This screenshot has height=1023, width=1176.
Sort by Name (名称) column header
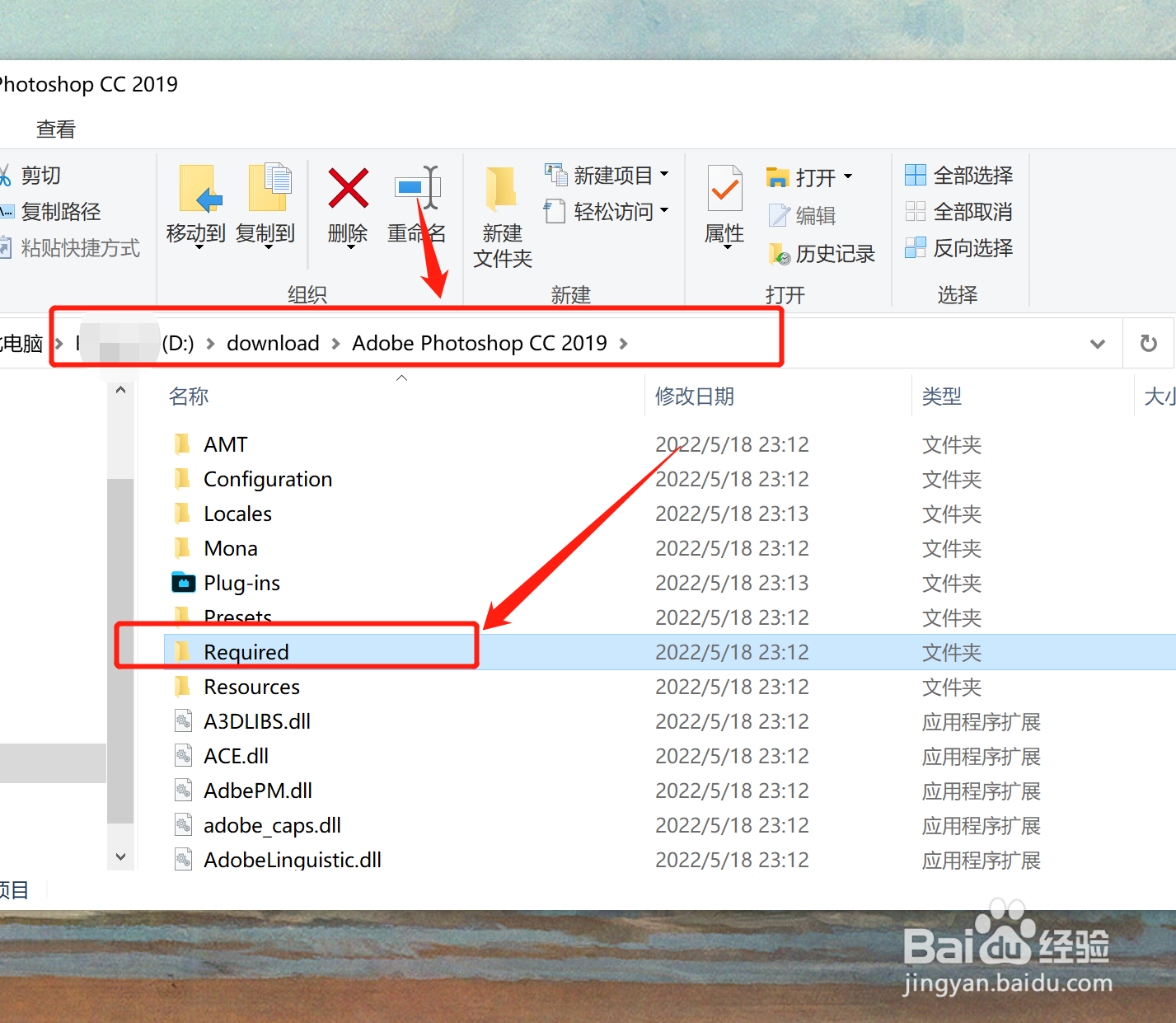coord(189,397)
